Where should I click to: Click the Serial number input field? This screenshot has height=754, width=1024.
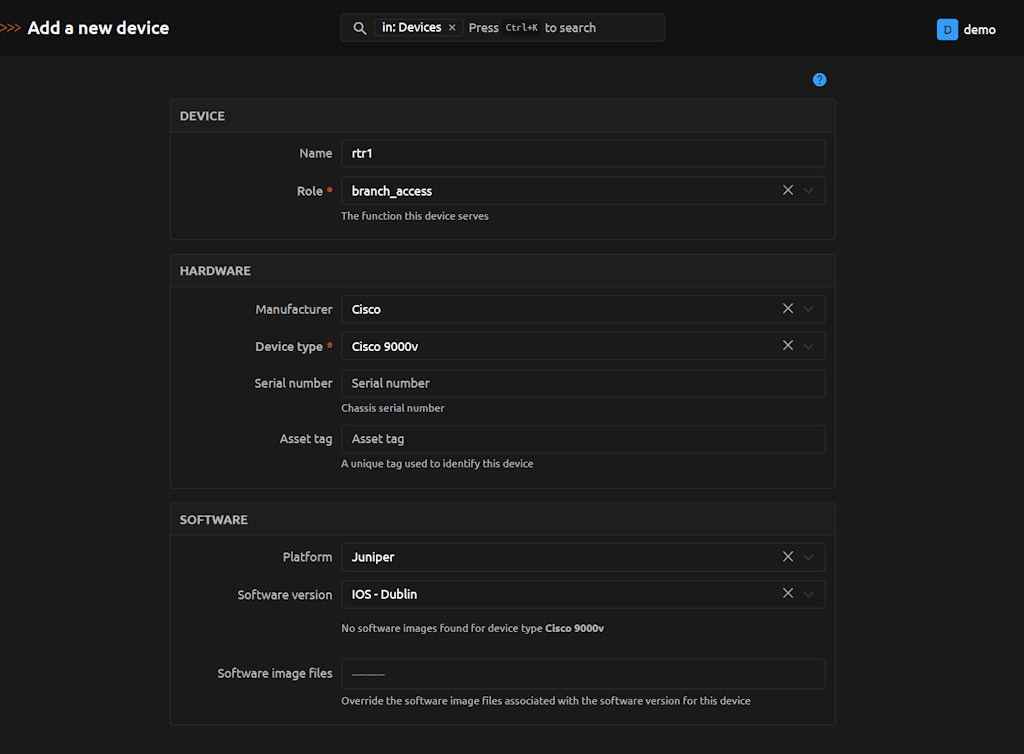point(582,383)
